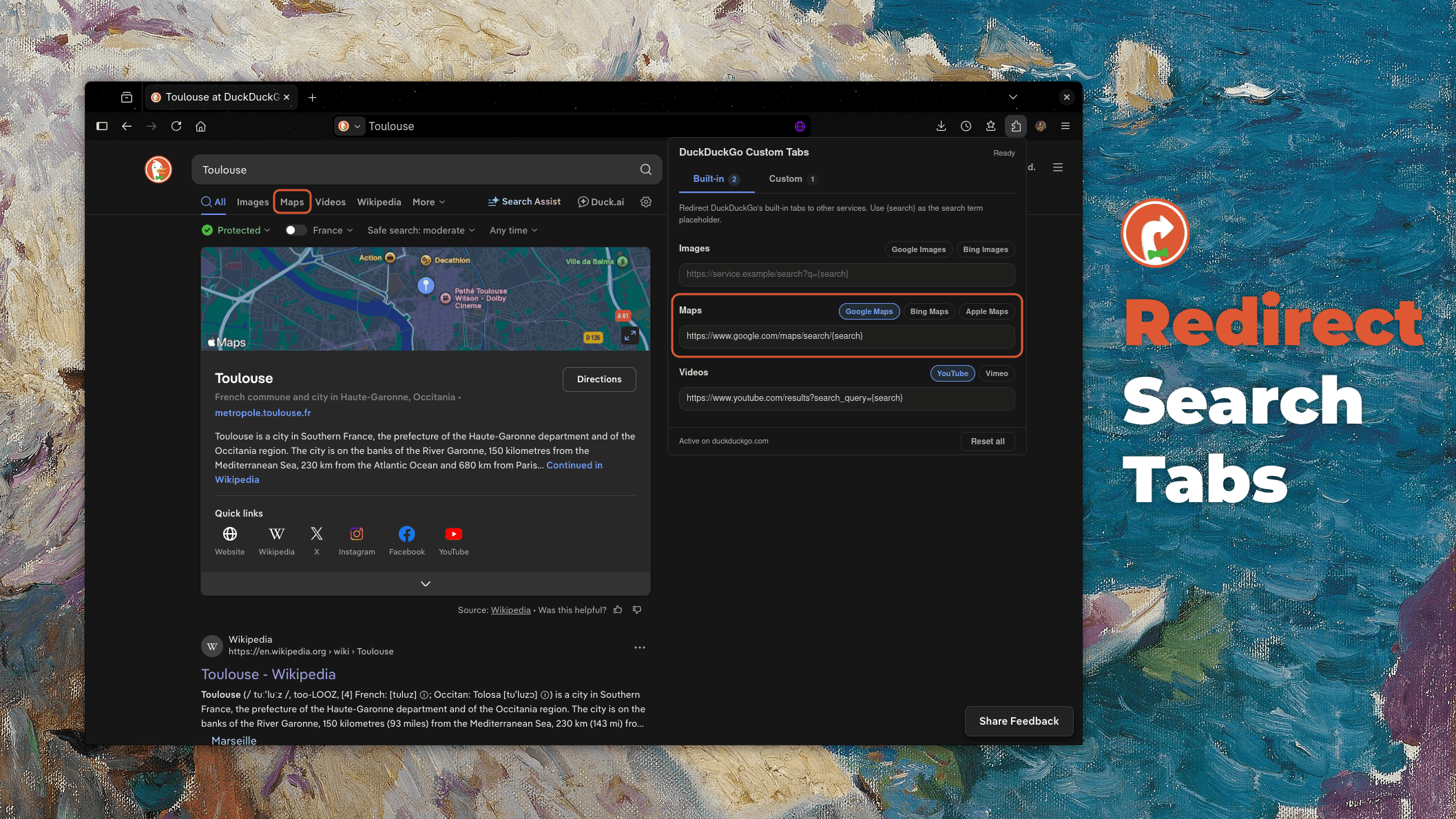The image size is (1456, 819).
Task: Expand the Toulouse info card chevron
Action: (426, 583)
